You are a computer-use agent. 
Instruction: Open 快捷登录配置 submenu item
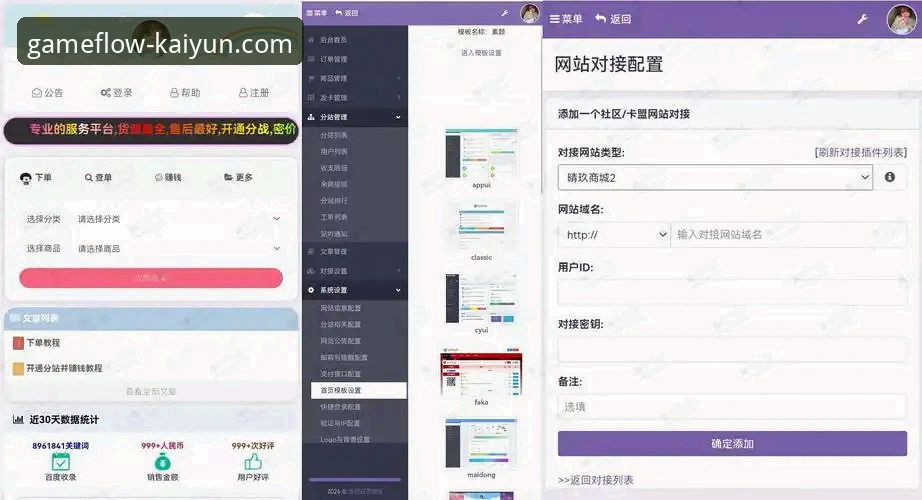(341, 407)
